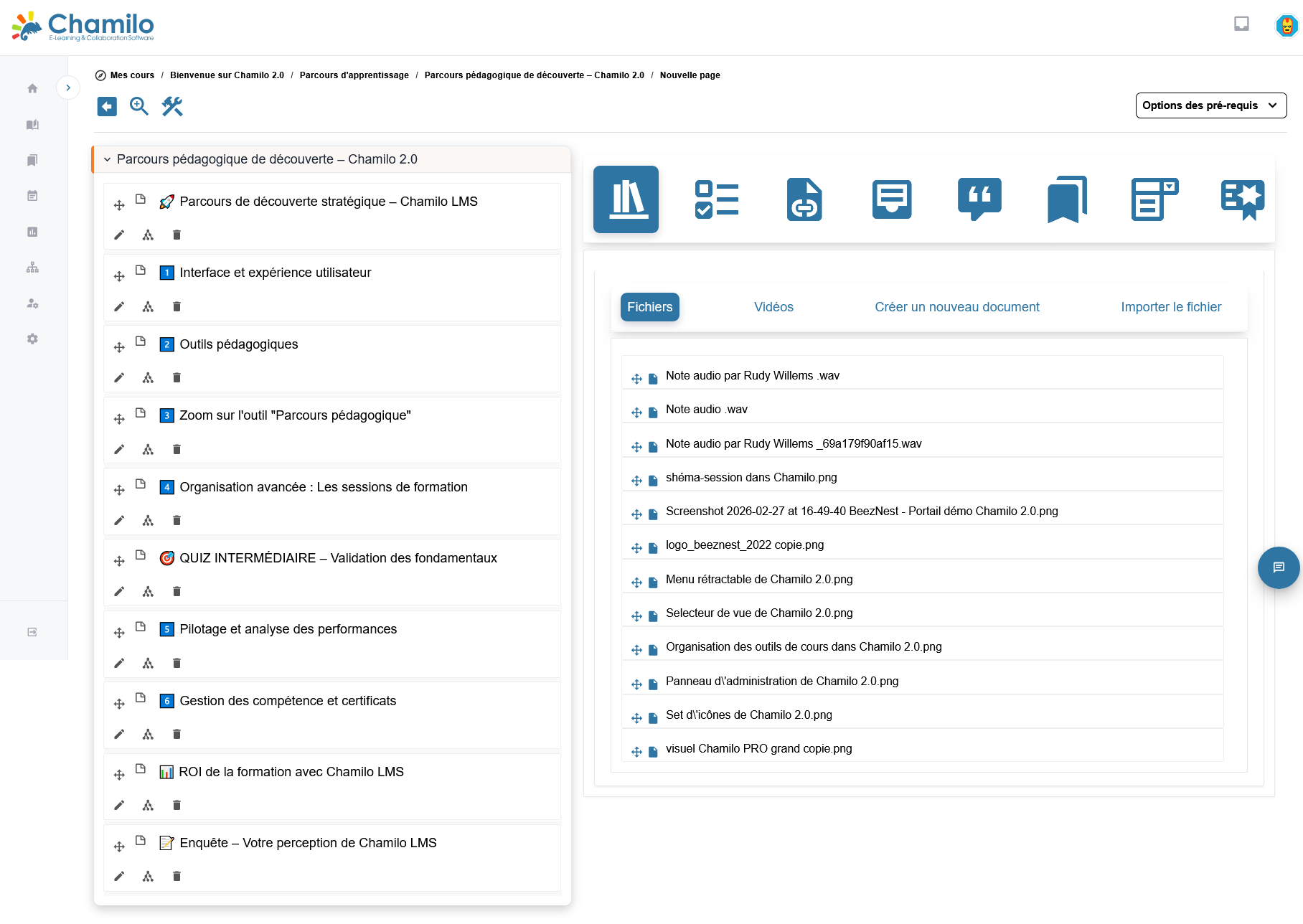Select the bookmark sections resource icon
1303x924 pixels.
(1067, 199)
